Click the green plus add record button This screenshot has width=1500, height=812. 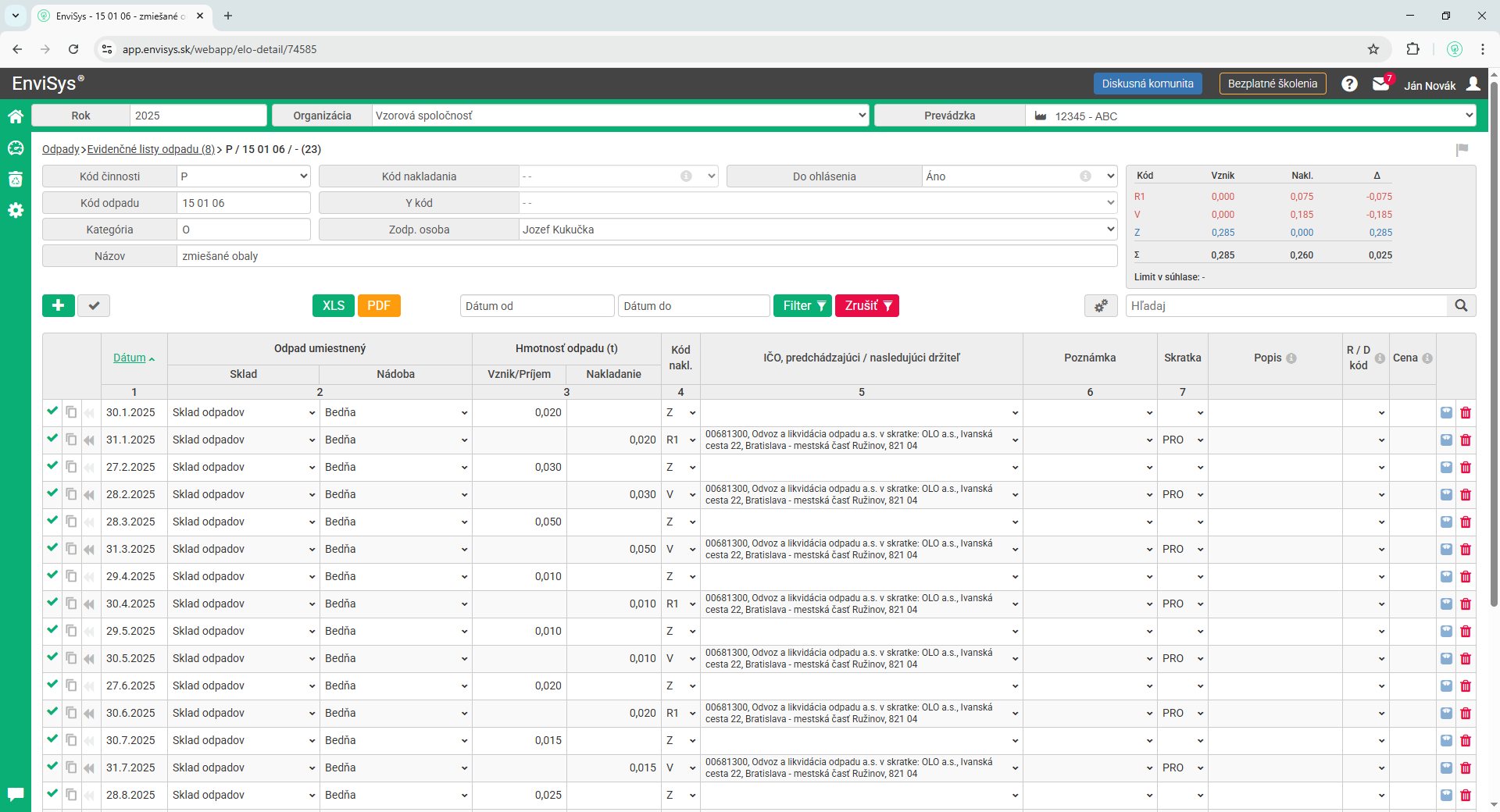click(59, 305)
